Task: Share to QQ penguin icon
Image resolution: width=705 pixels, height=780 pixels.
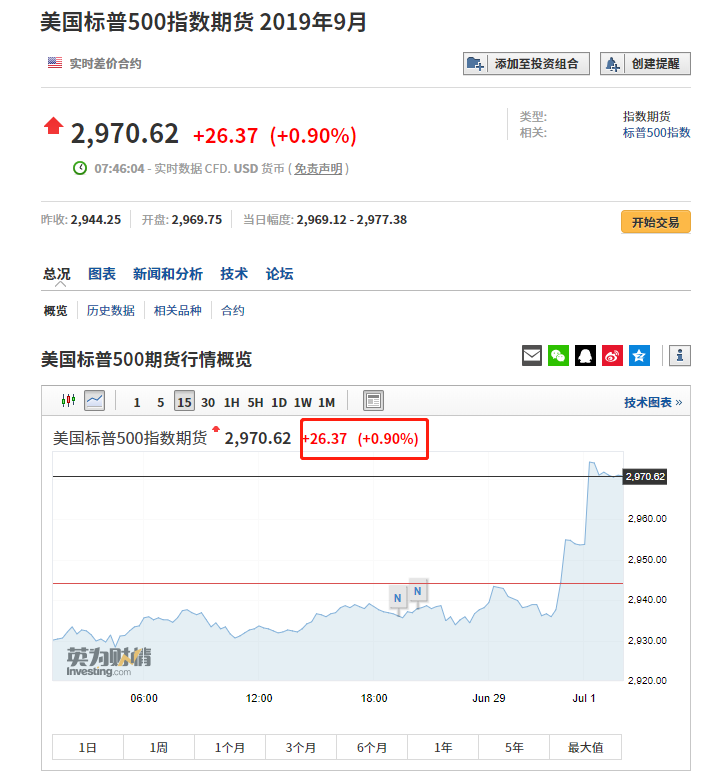Action: [x=586, y=355]
